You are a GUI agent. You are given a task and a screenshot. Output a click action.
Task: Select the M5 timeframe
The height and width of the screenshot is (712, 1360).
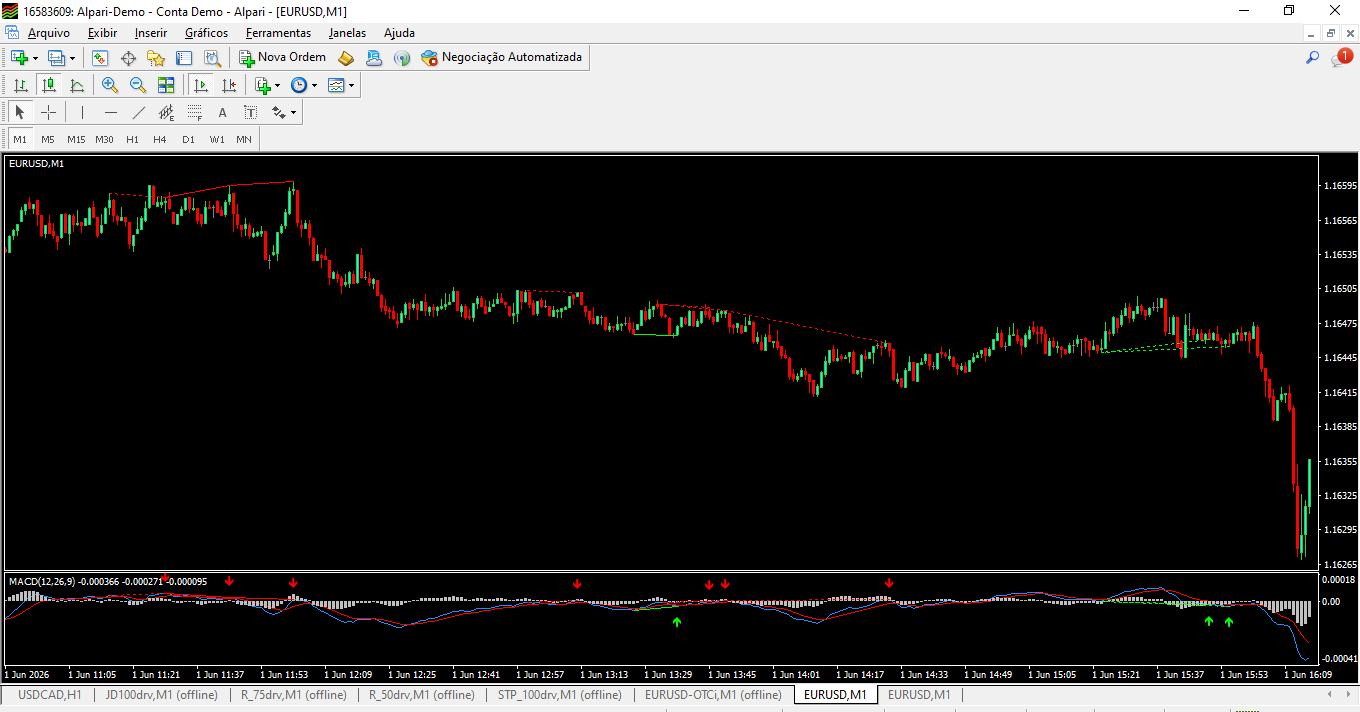pos(48,139)
